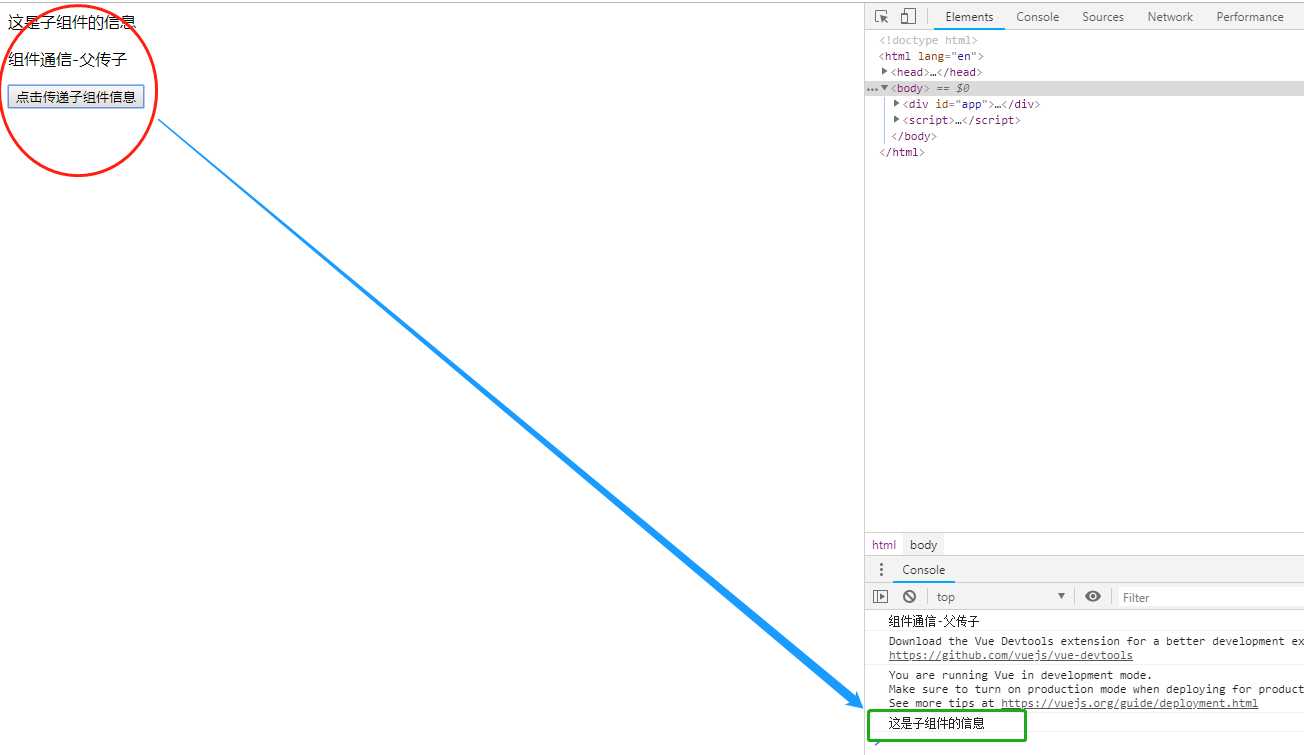
Task: Clear the console with the ban icon
Action: (909, 597)
